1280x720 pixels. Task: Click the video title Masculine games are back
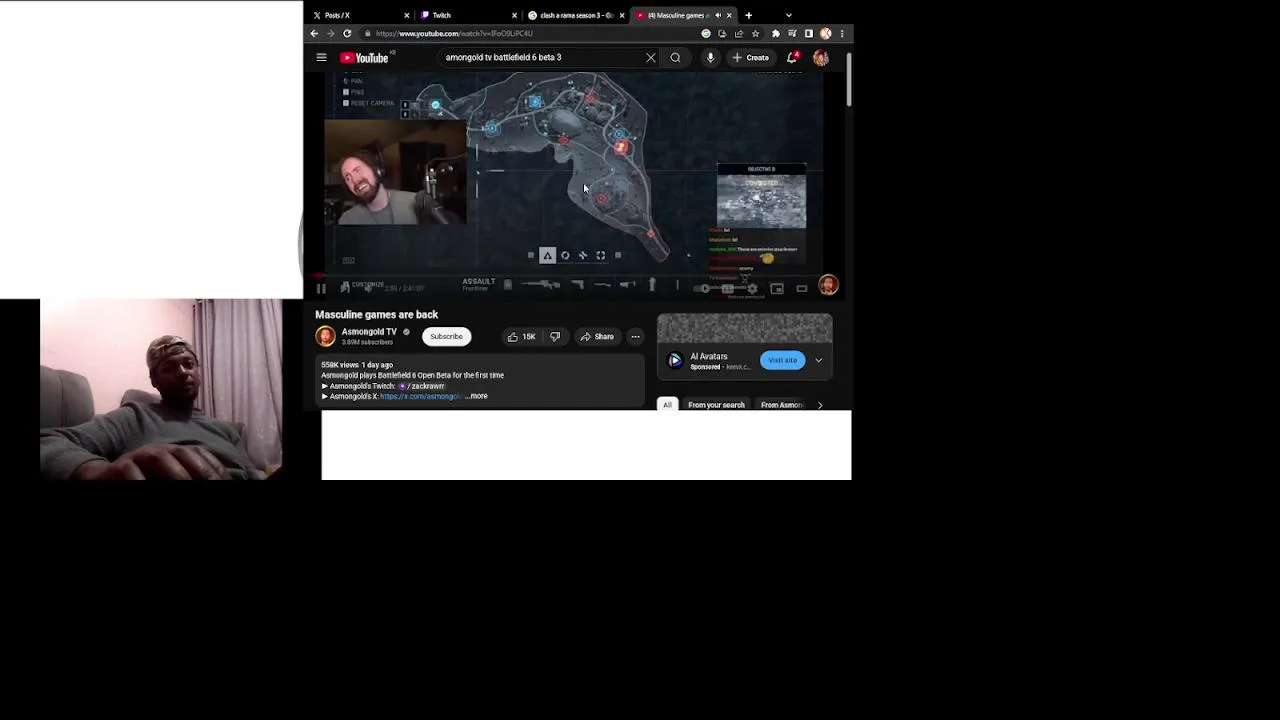coord(377,315)
